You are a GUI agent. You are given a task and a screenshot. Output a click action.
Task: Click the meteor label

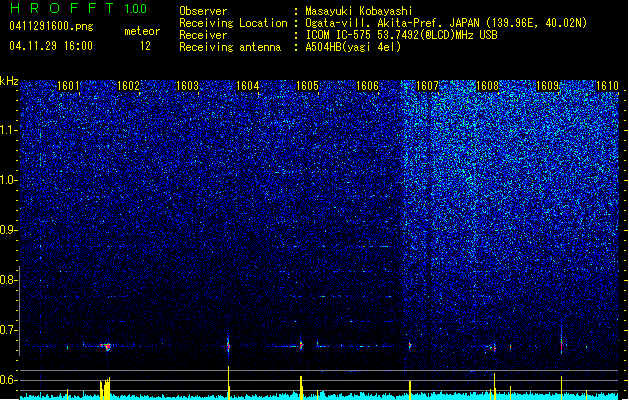click(142, 31)
